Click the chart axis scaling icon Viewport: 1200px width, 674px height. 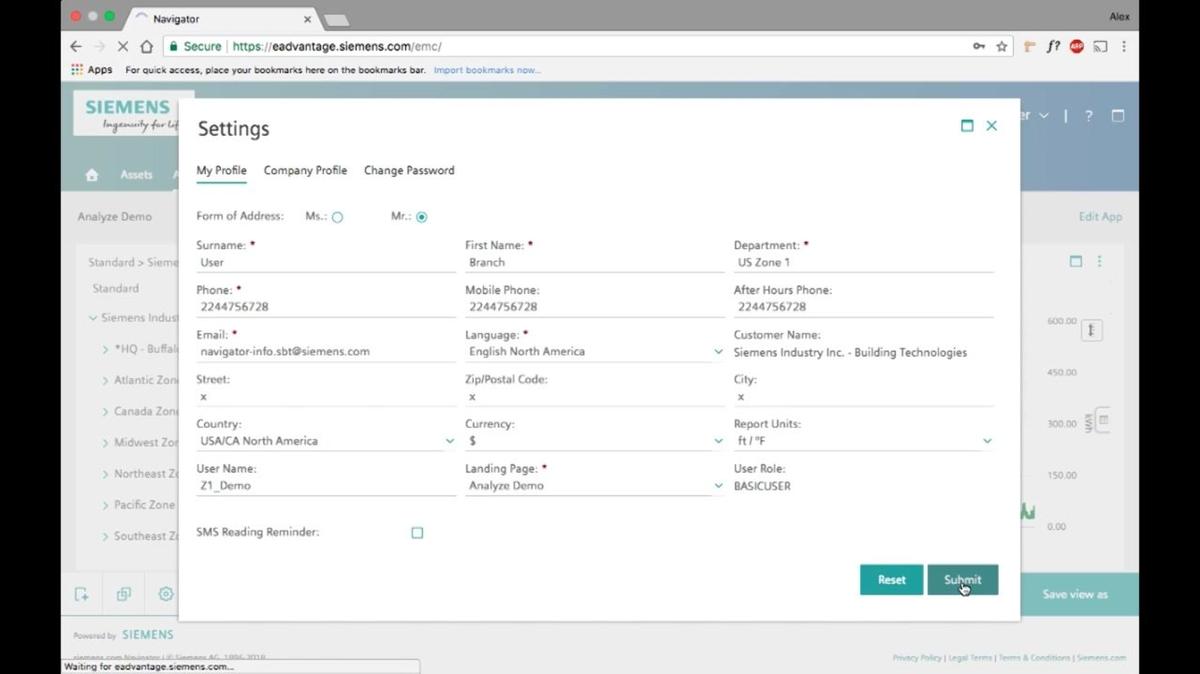1091,330
